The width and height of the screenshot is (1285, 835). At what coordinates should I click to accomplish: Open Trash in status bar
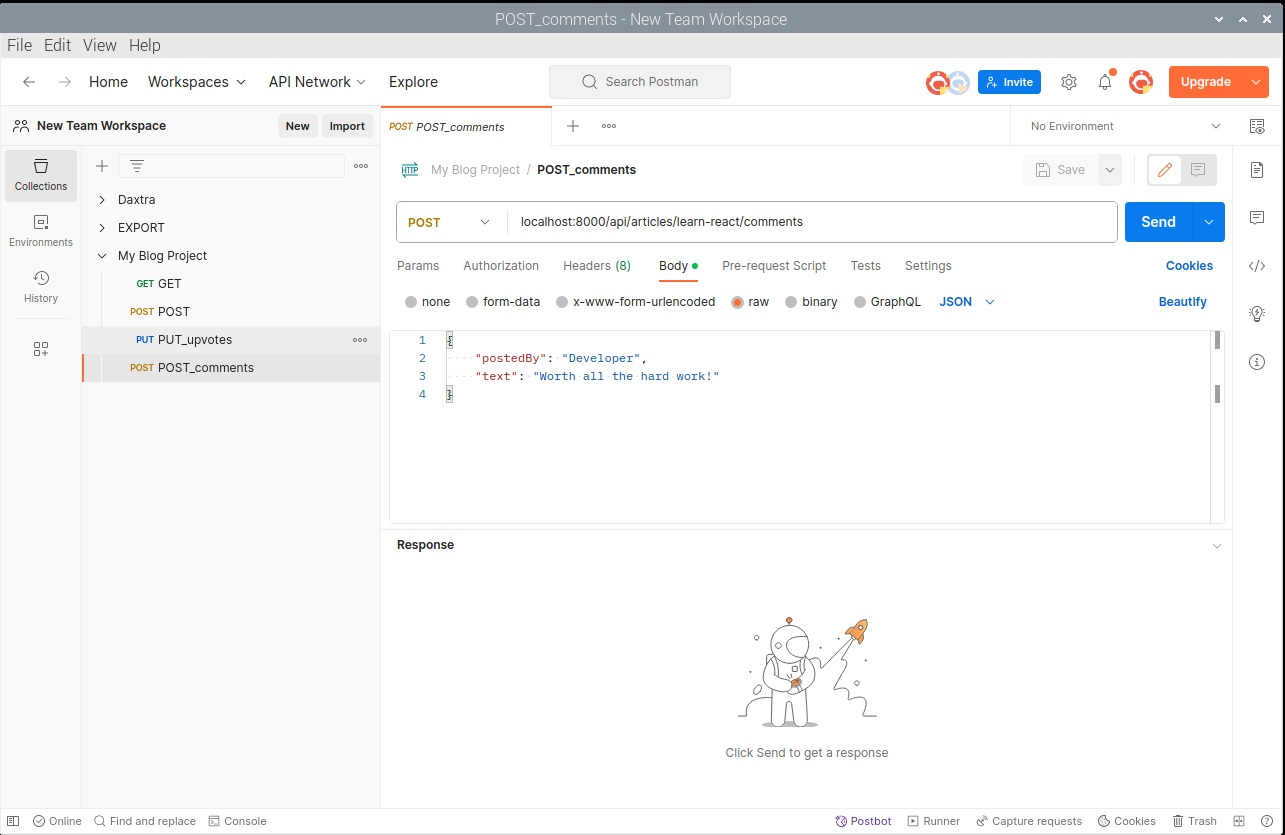coord(1194,821)
